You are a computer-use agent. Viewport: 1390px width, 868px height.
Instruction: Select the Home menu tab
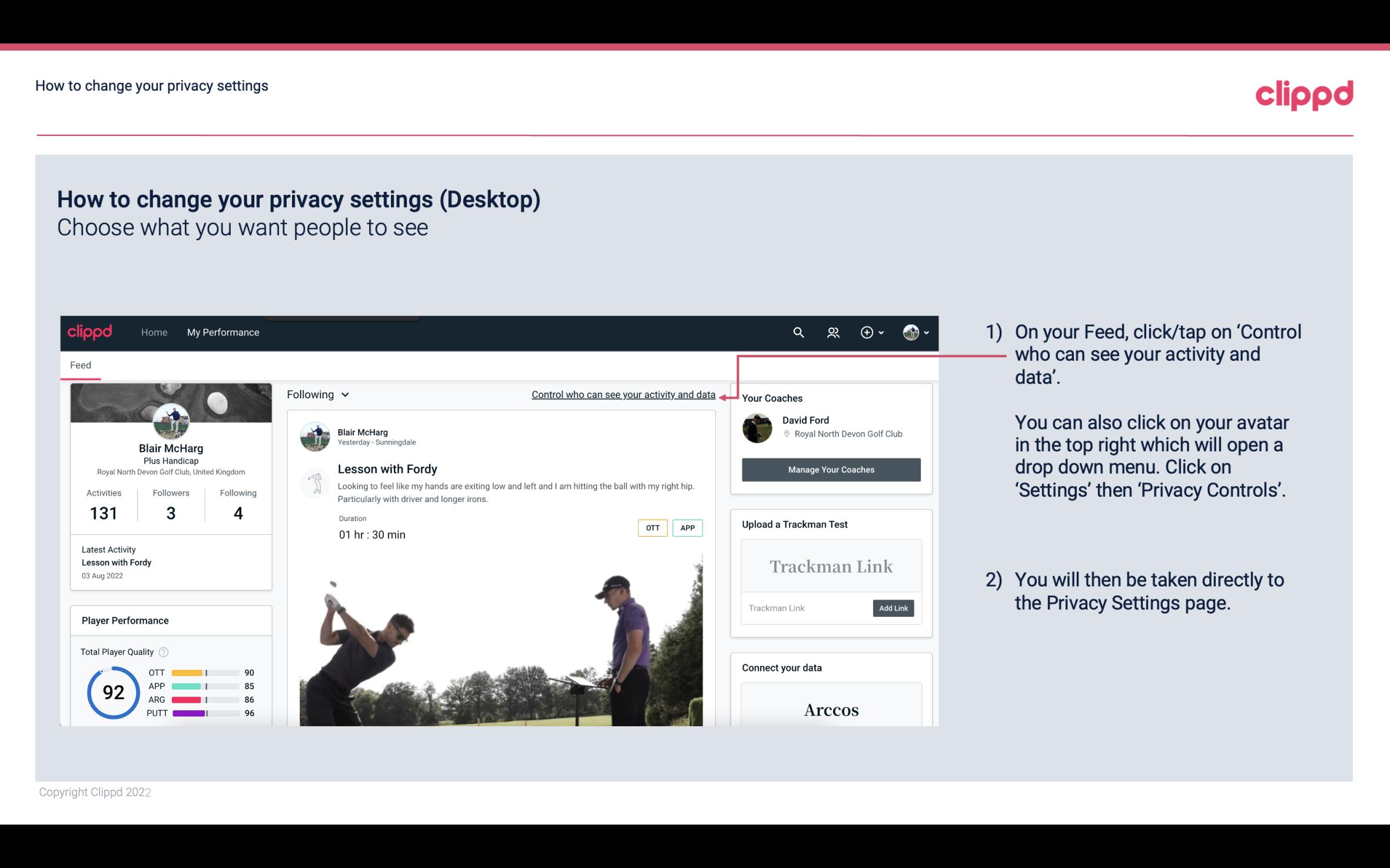[153, 332]
